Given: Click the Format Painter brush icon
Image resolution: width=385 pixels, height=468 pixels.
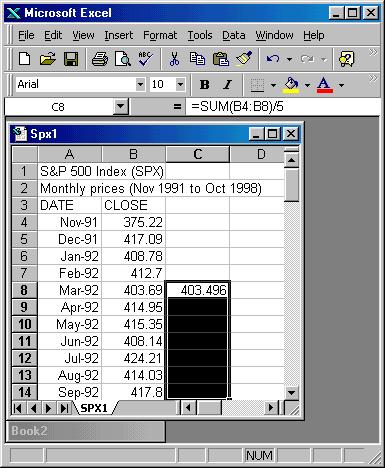Looking at the screenshot, I should coord(244,59).
